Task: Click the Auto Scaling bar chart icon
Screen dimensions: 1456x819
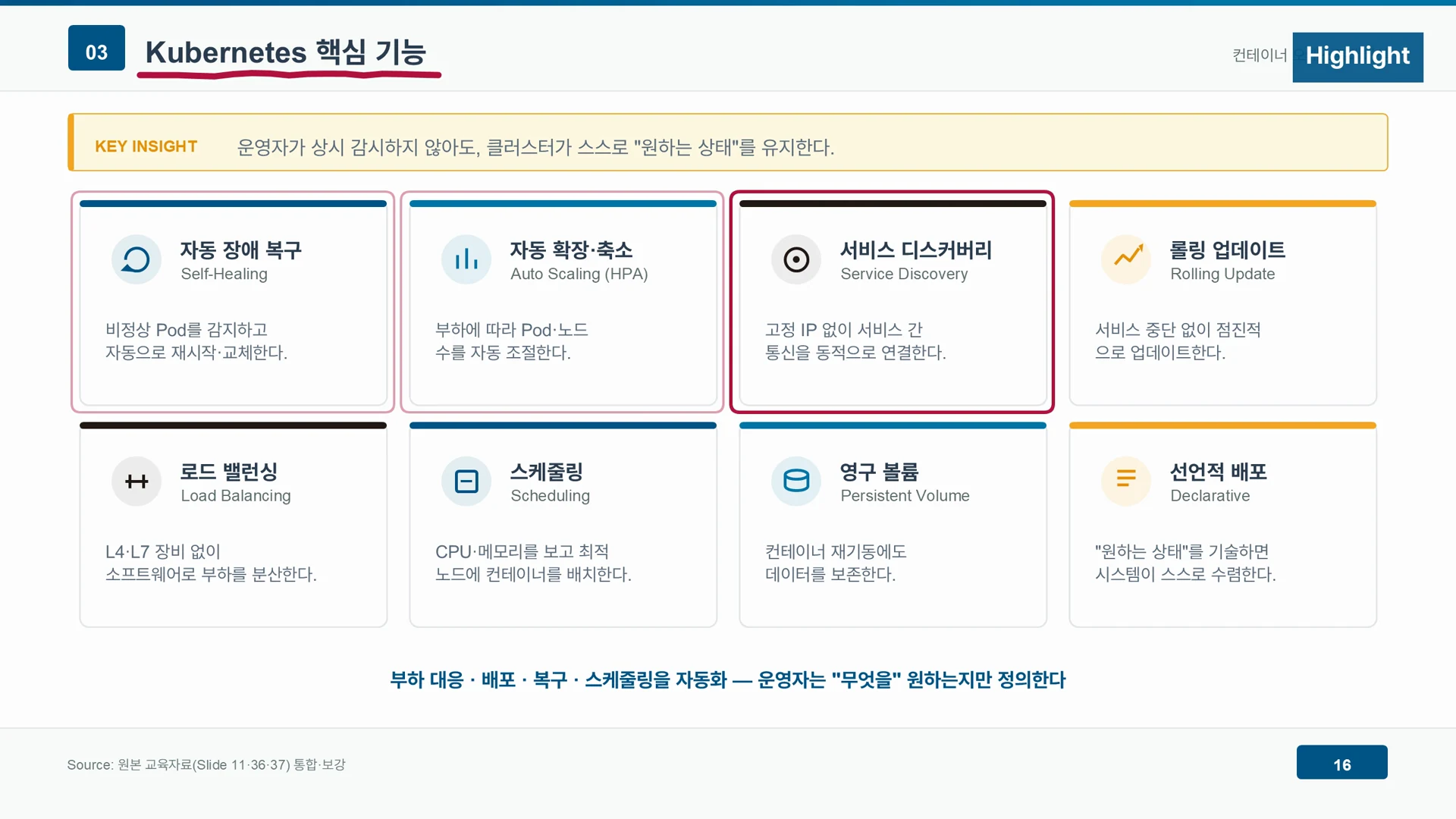Action: pos(466,260)
